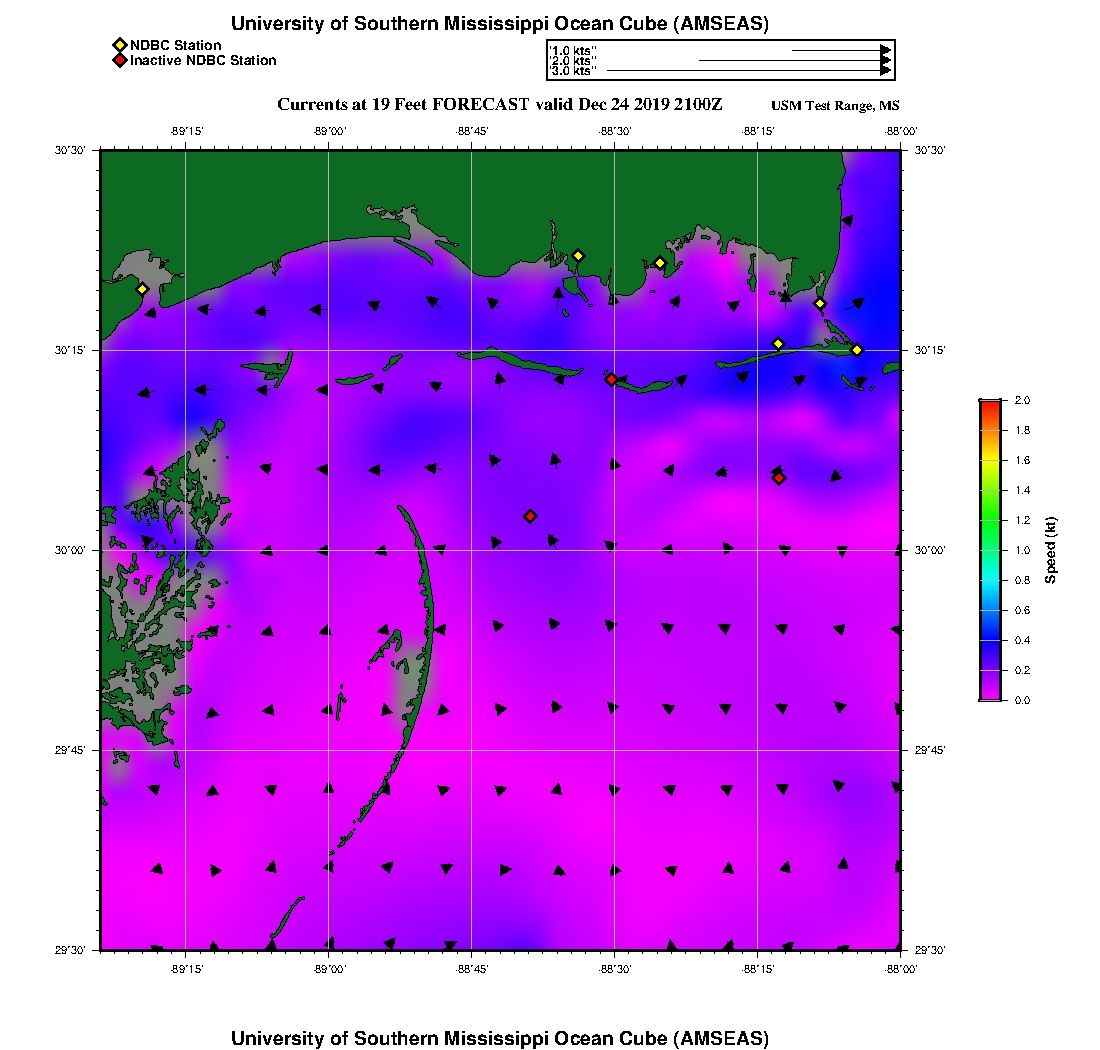Select the easternmost yellow NDBC station marker

tap(857, 349)
